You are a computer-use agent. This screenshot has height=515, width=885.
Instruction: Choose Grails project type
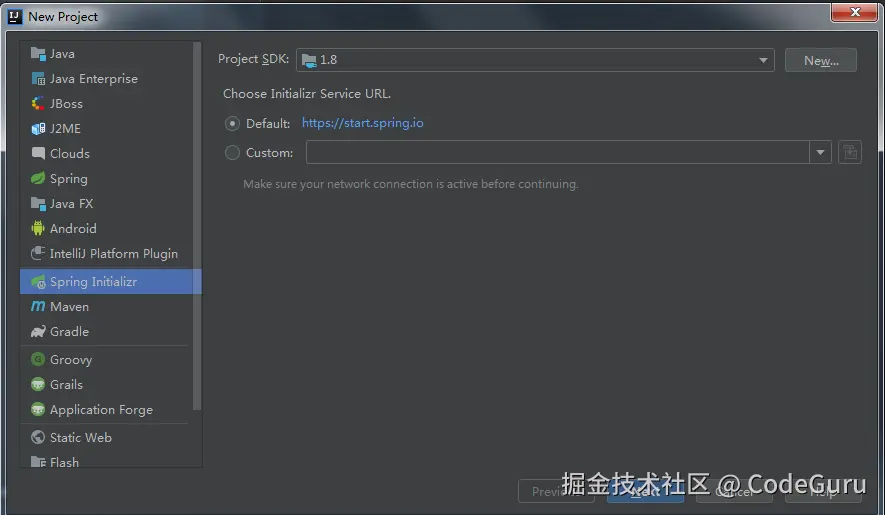pyautogui.click(x=106, y=385)
